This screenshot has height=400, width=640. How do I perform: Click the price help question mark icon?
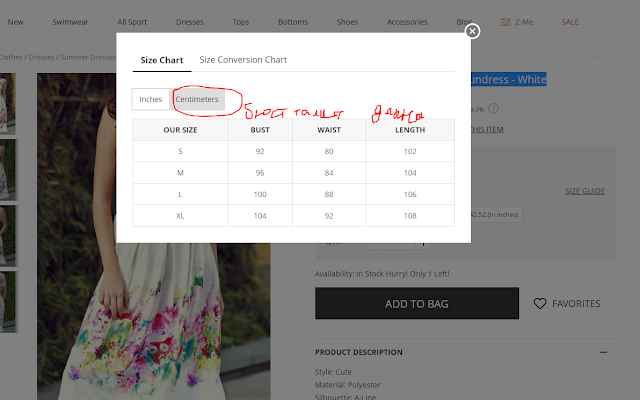pos(493,109)
